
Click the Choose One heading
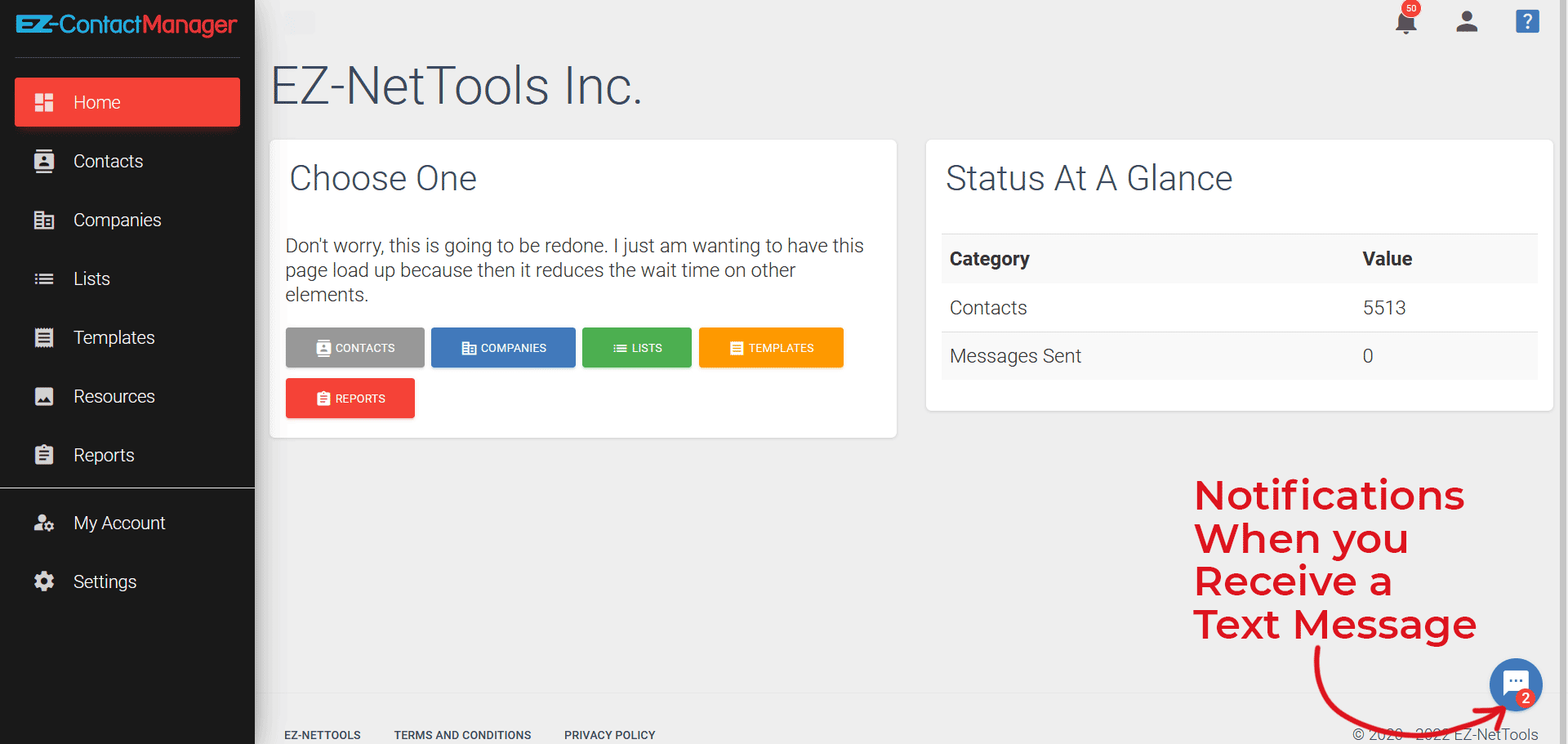click(383, 178)
